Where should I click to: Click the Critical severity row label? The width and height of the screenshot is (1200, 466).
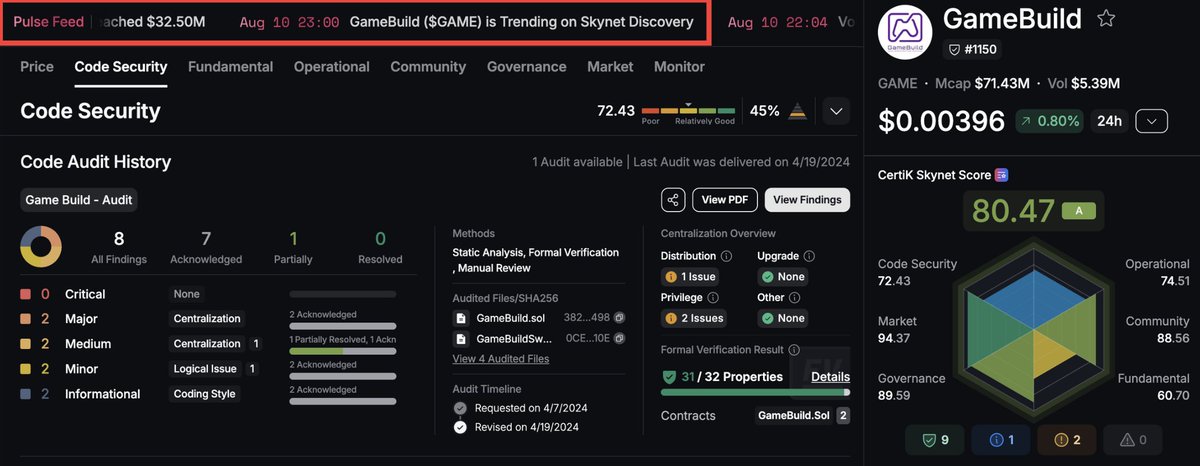tap(85, 294)
